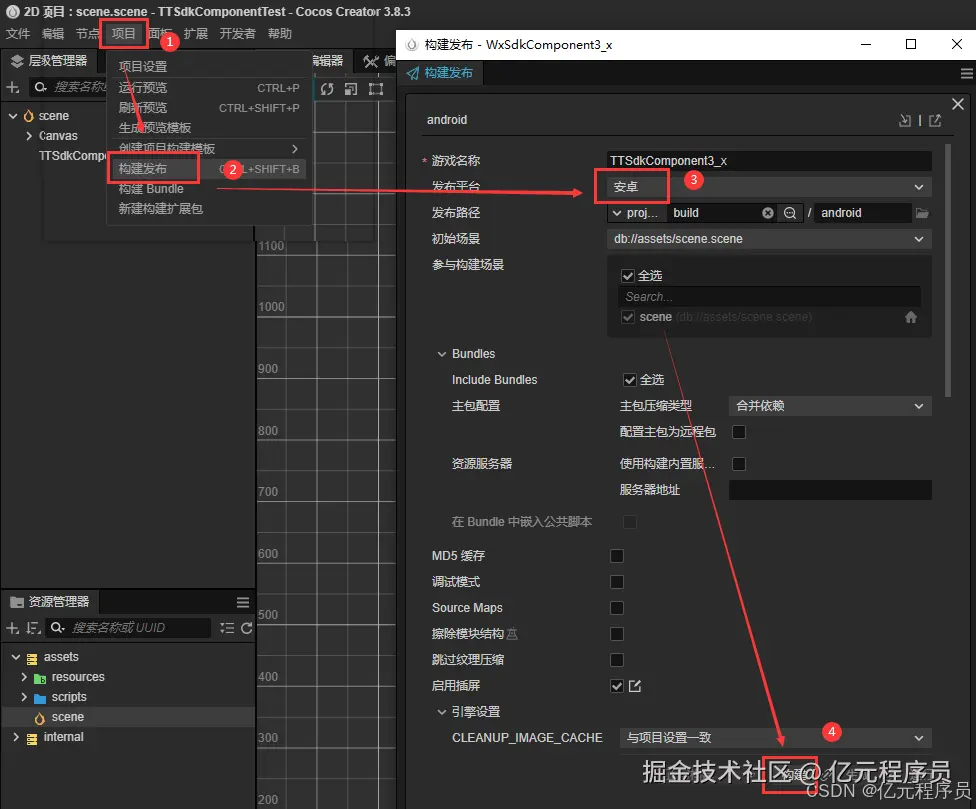The height and width of the screenshot is (809, 976).
Task: Expand the Canvas node
Action: click(x=29, y=136)
